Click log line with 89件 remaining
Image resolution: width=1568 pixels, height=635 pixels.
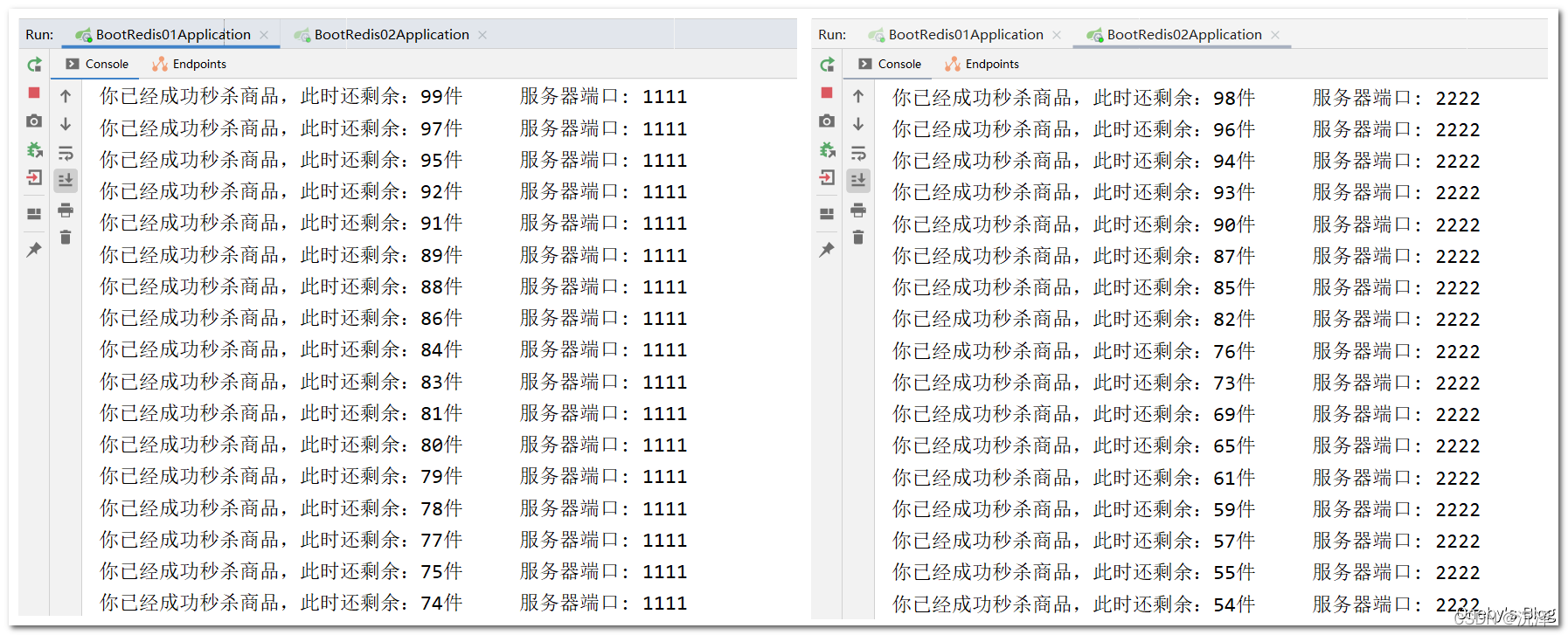click(x=393, y=255)
